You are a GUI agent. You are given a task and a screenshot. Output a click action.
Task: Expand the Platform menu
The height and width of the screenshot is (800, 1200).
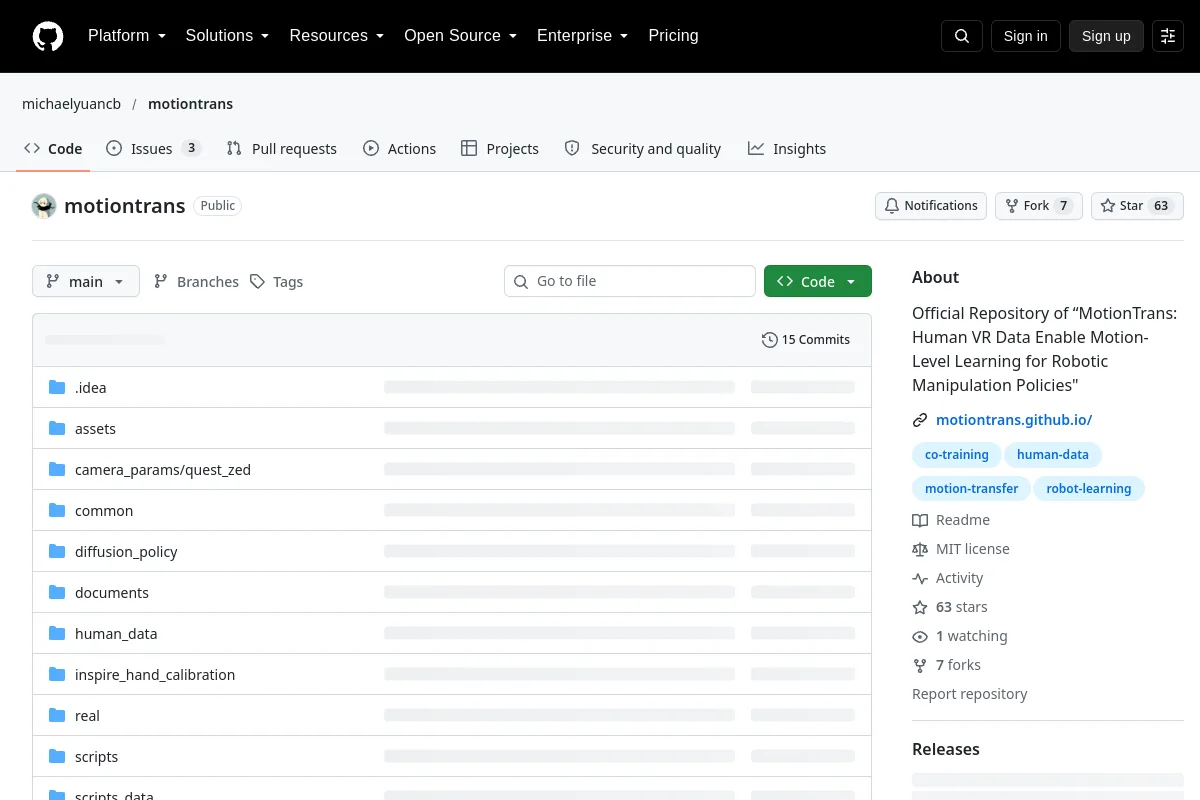(x=126, y=36)
